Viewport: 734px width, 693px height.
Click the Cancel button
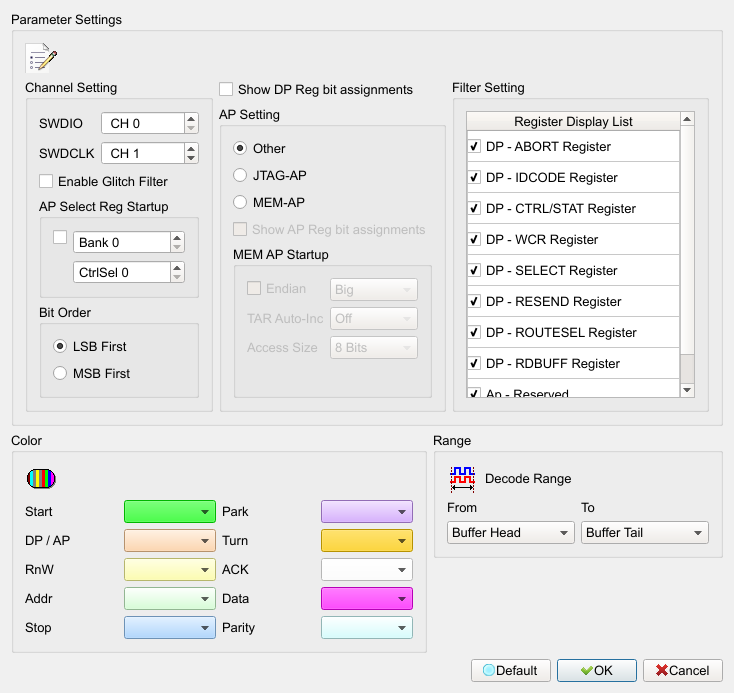(683, 671)
